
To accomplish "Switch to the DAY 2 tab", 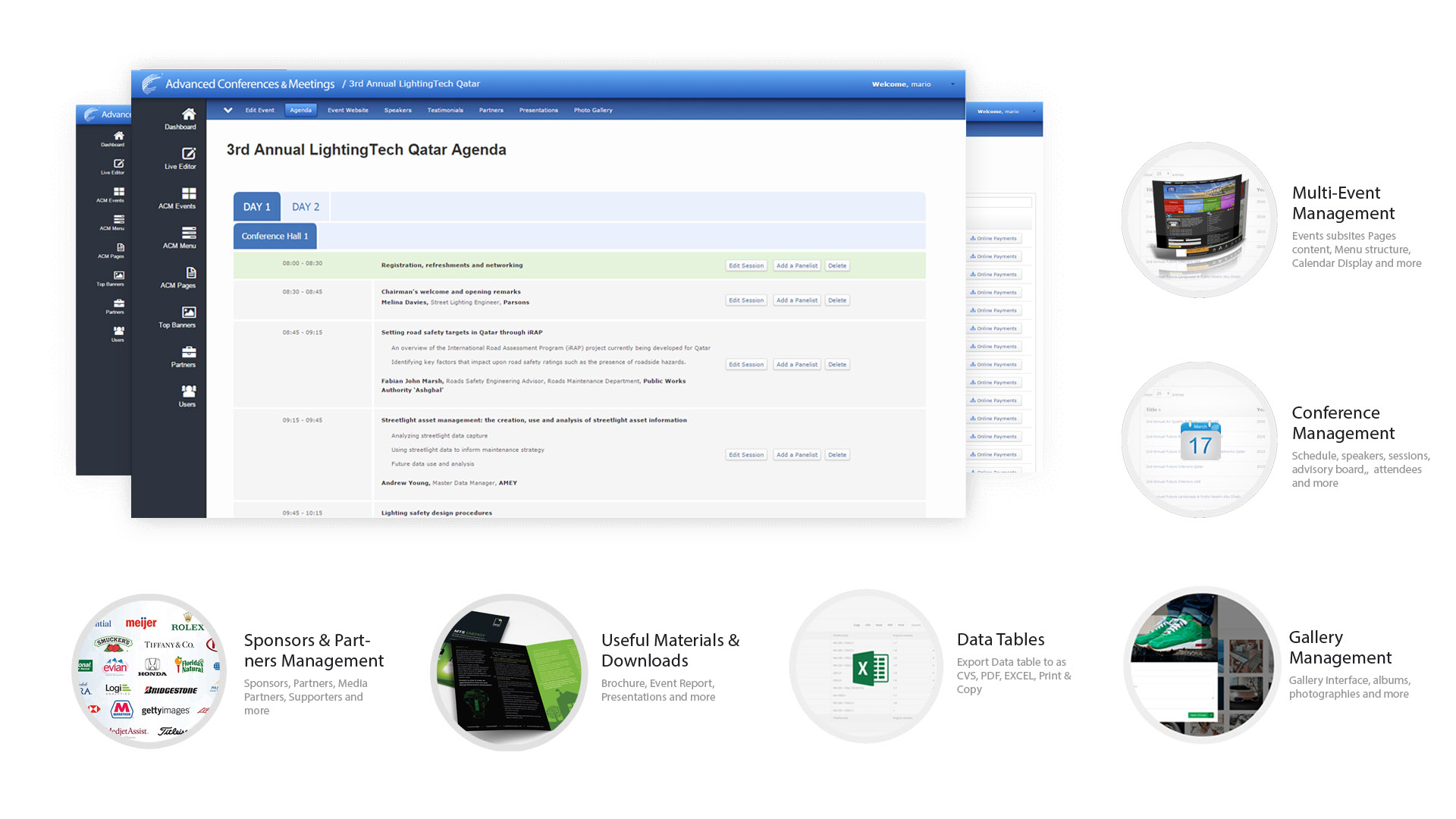I will (x=306, y=207).
